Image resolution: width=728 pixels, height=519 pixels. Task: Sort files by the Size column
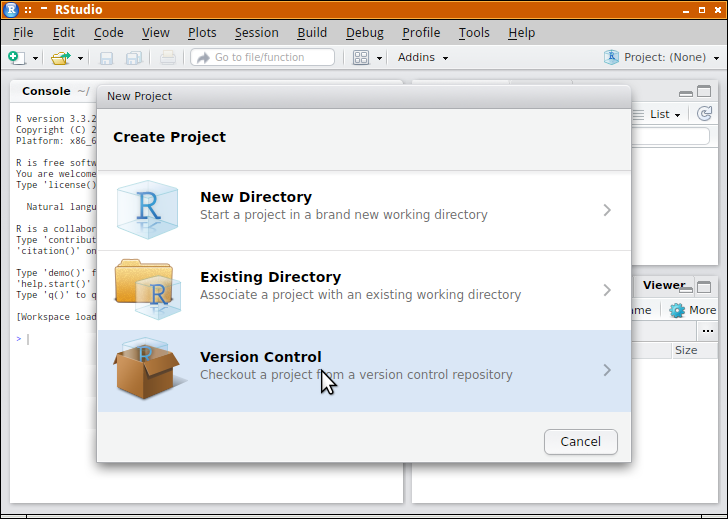click(x=686, y=350)
